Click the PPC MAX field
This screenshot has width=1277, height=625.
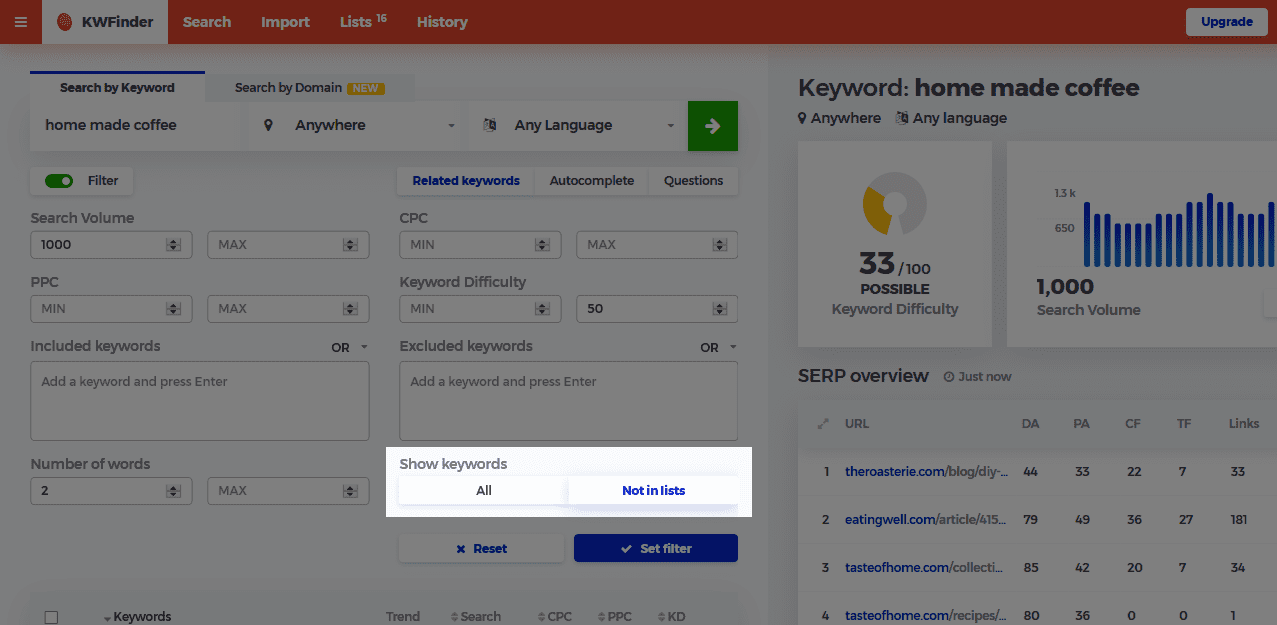point(288,309)
